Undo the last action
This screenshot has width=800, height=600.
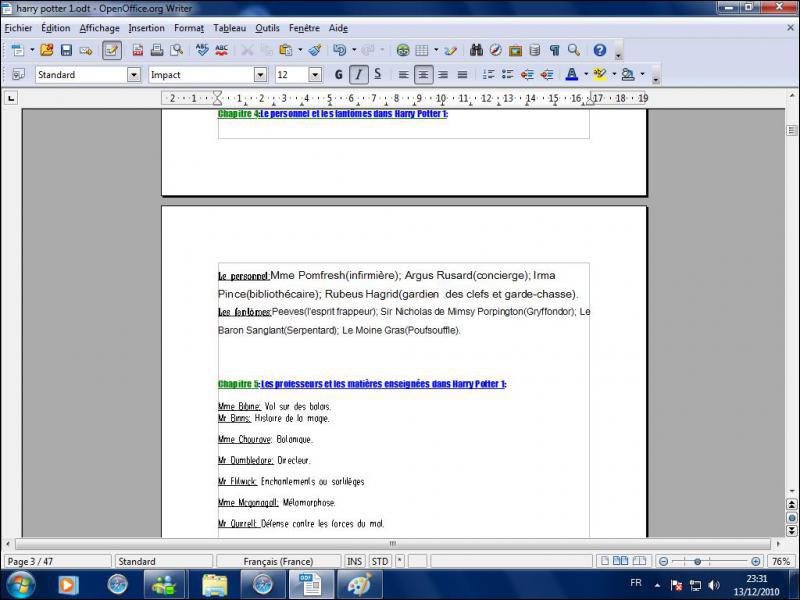pyautogui.click(x=339, y=50)
